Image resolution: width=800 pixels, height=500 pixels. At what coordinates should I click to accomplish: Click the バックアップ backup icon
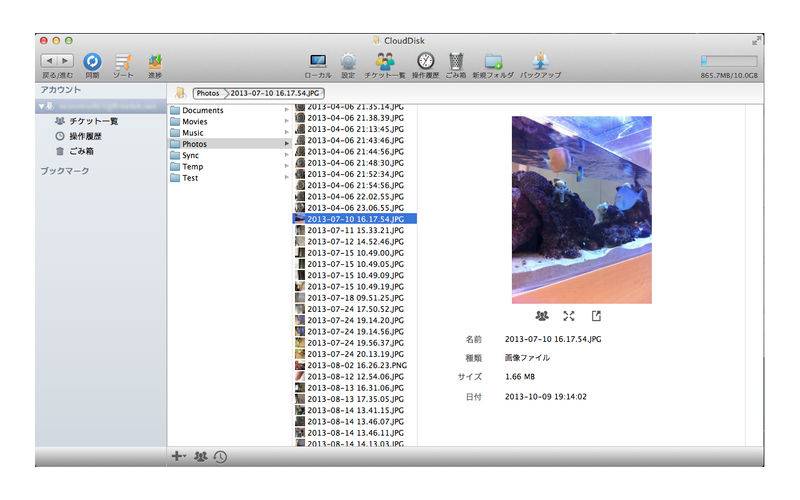pyautogui.click(x=540, y=61)
